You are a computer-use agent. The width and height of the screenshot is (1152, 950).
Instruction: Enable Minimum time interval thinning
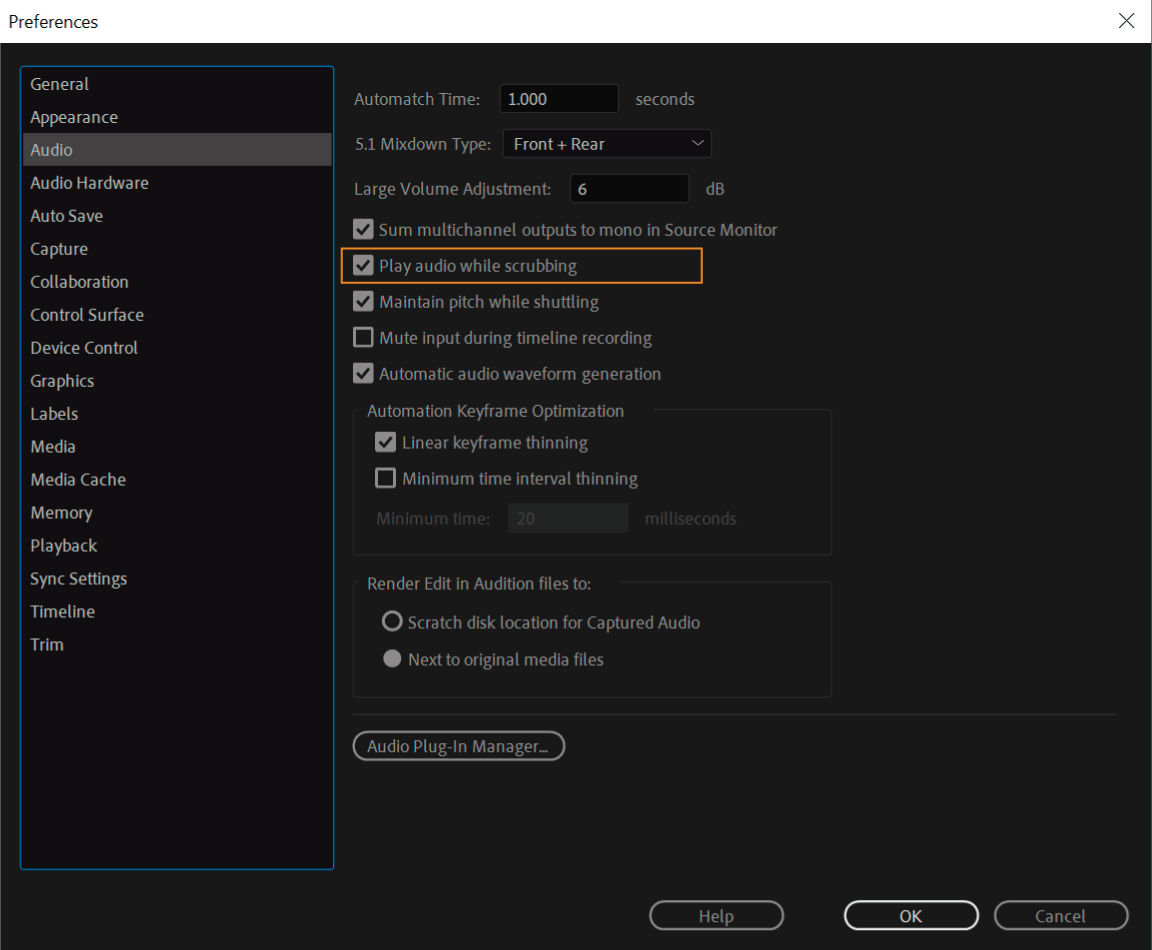tap(385, 478)
